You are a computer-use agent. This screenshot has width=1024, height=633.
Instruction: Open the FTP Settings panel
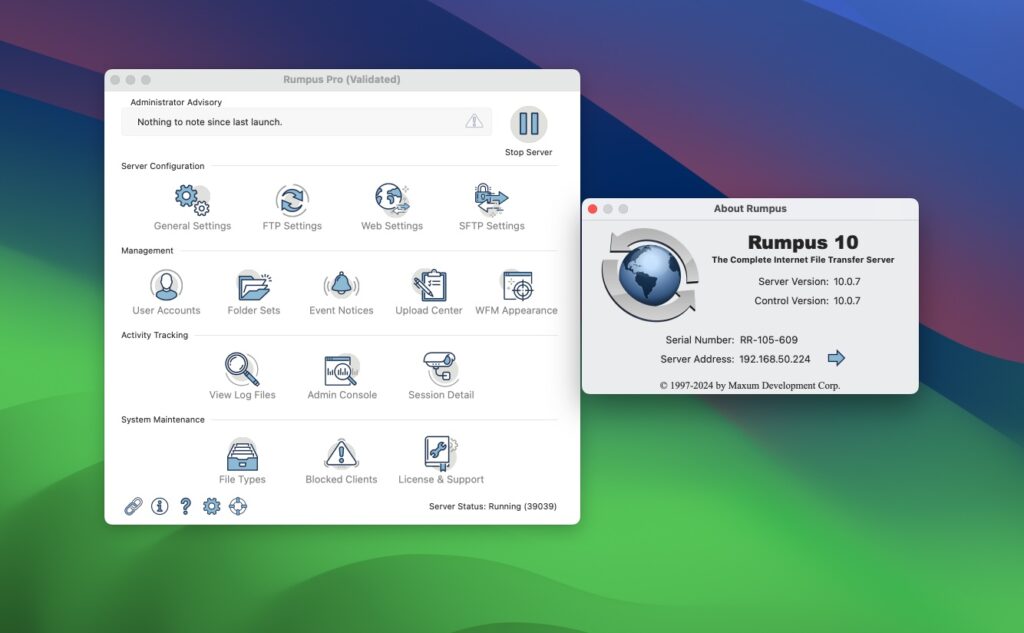292,202
